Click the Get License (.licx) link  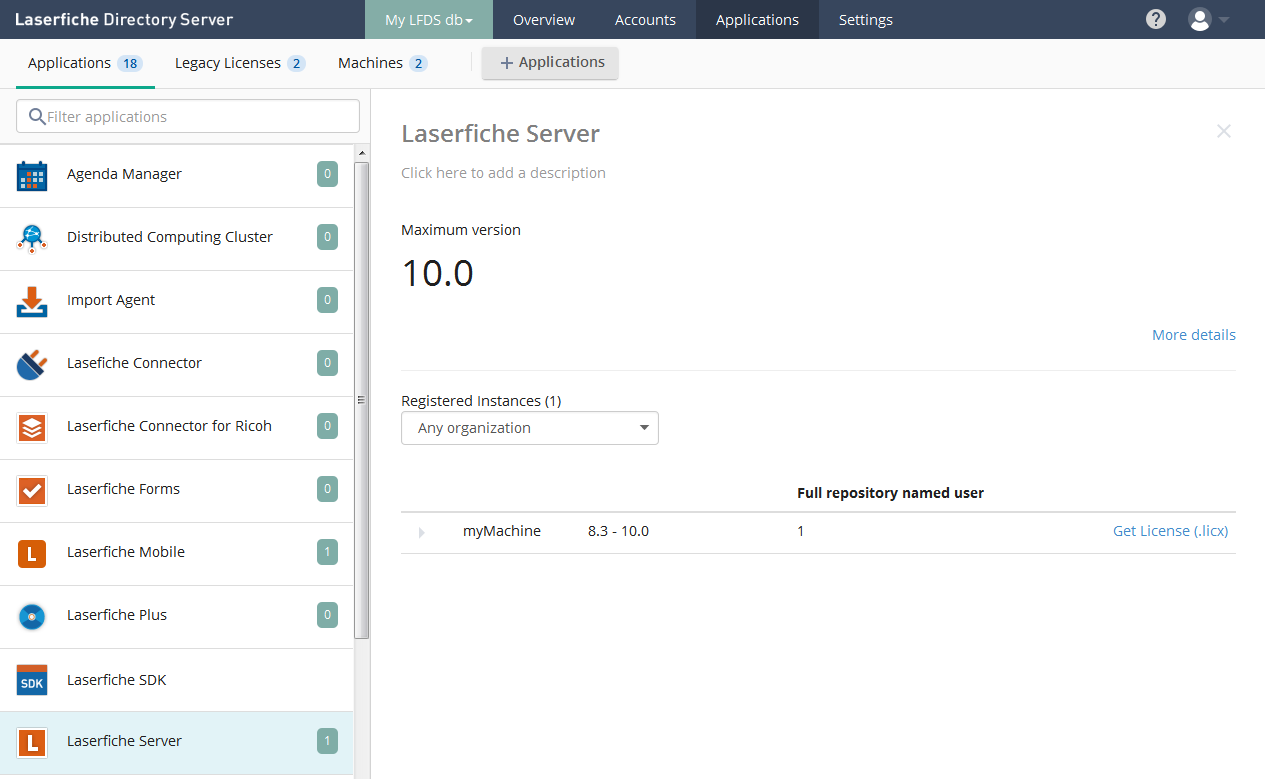click(x=1170, y=531)
